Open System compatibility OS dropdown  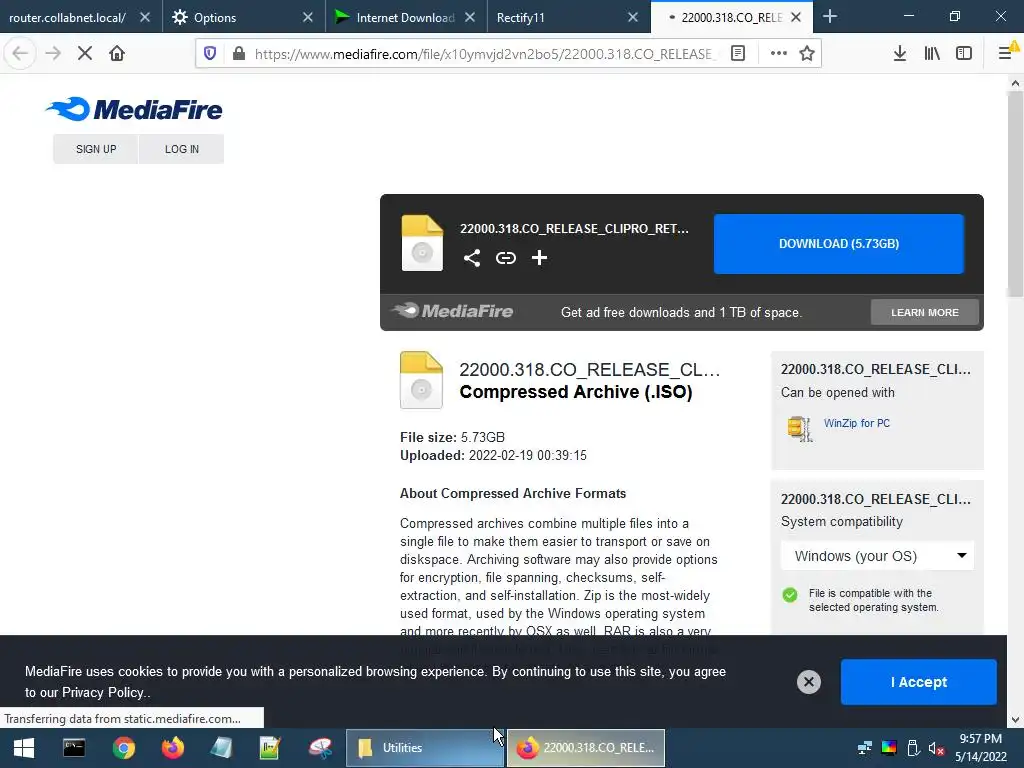(877, 556)
